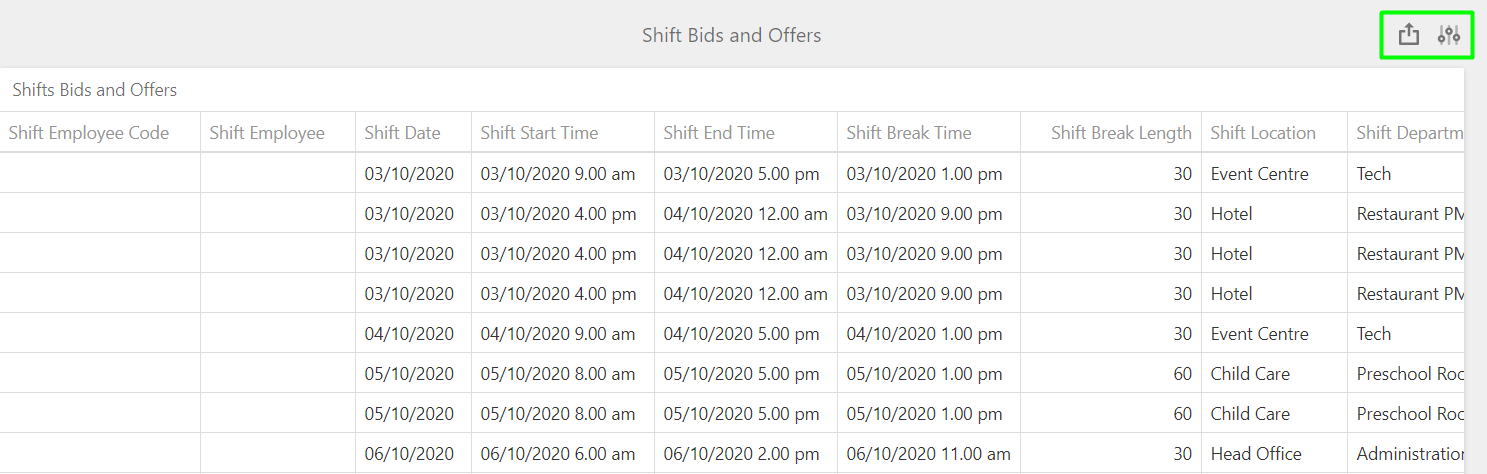Select the Shifts Bids and Offers title

(95, 90)
